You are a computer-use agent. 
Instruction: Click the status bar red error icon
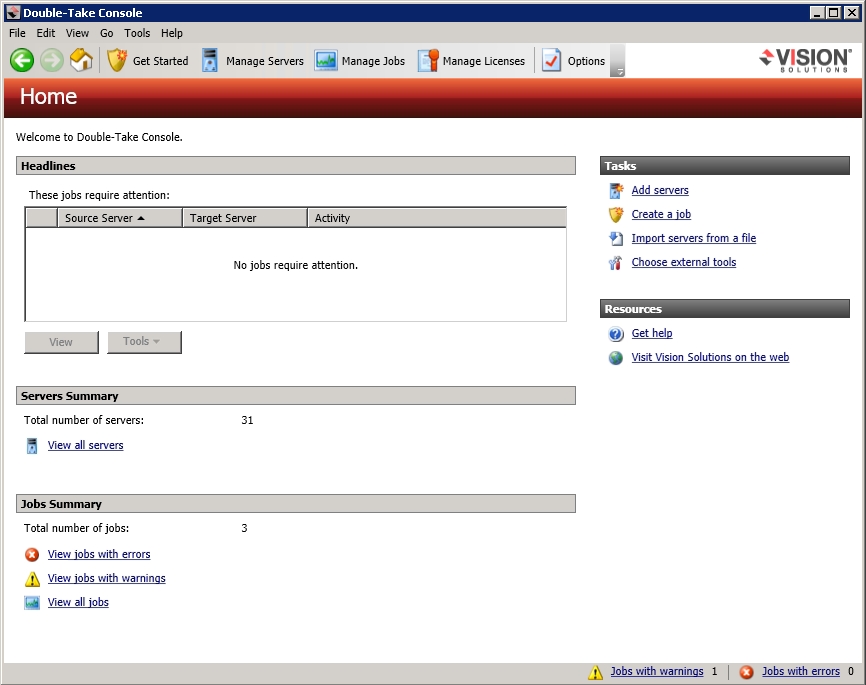[x=746, y=672]
